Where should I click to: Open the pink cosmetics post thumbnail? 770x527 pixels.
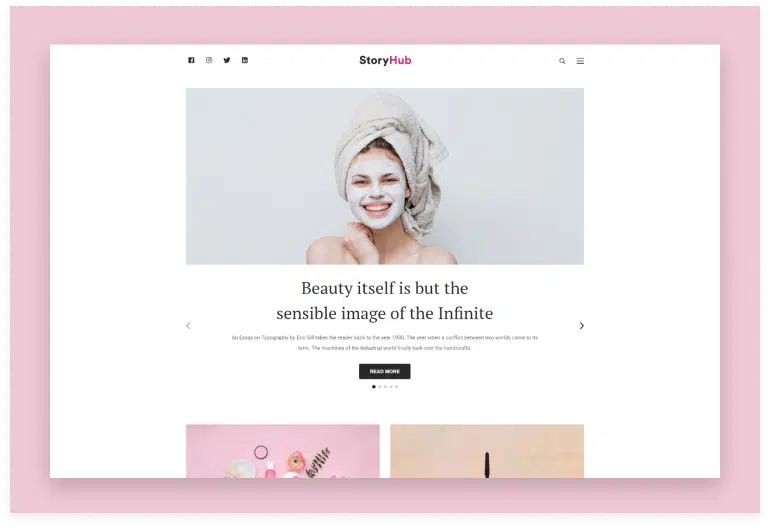(x=283, y=451)
